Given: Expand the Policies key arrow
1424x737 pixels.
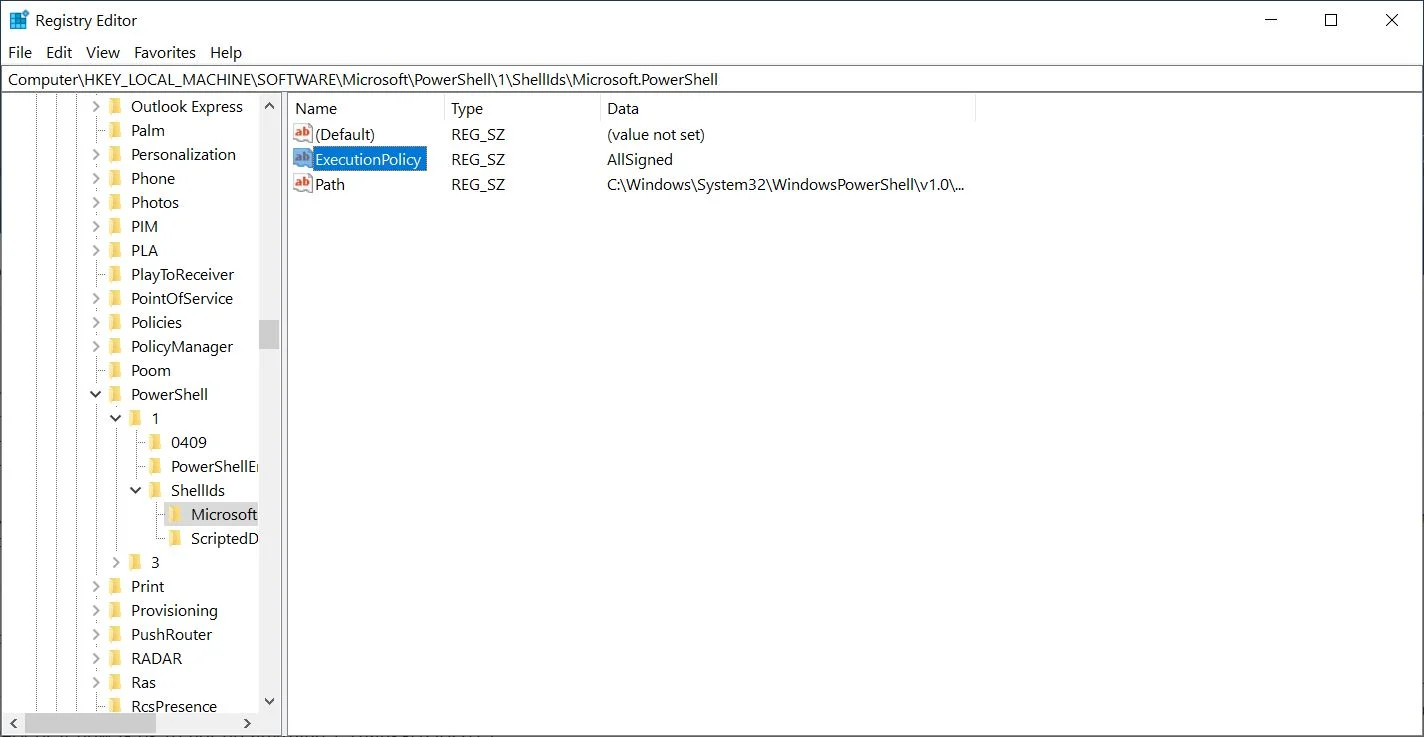Looking at the screenshot, I should tap(96, 322).
